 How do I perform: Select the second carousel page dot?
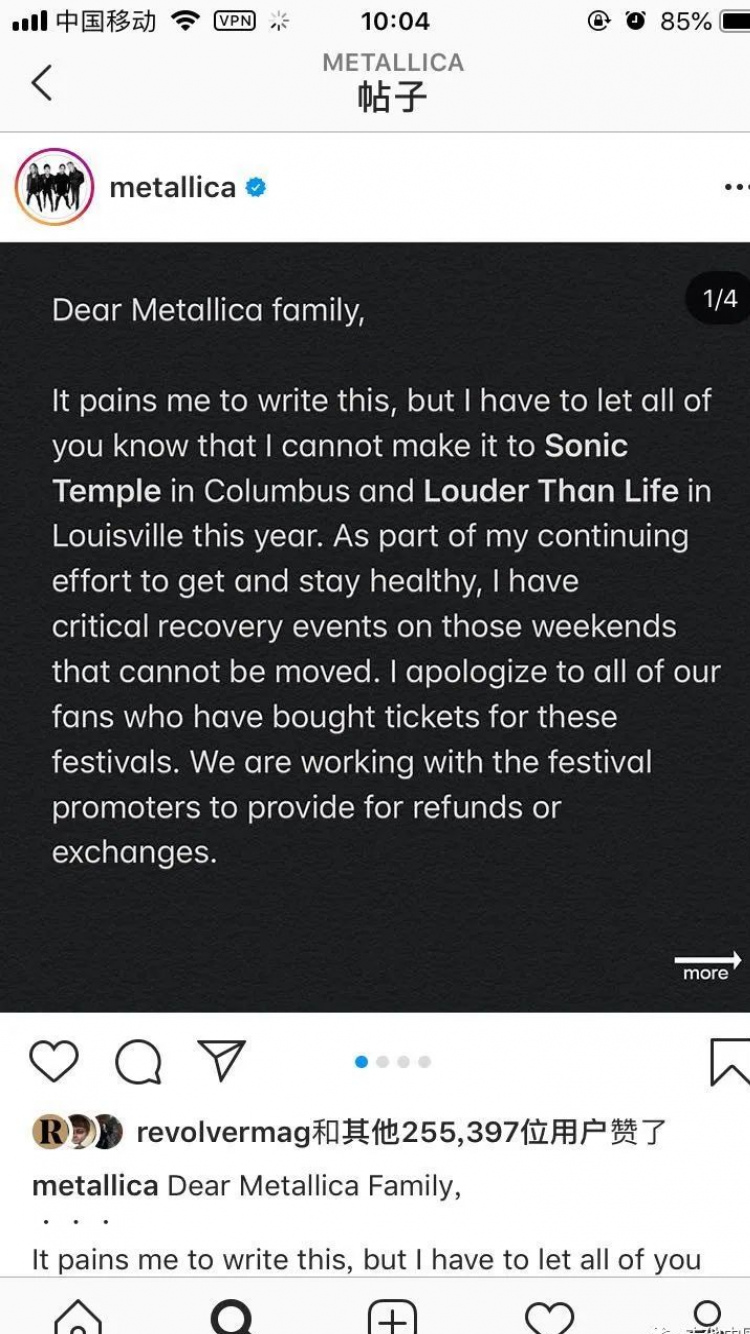(383, 1062)
